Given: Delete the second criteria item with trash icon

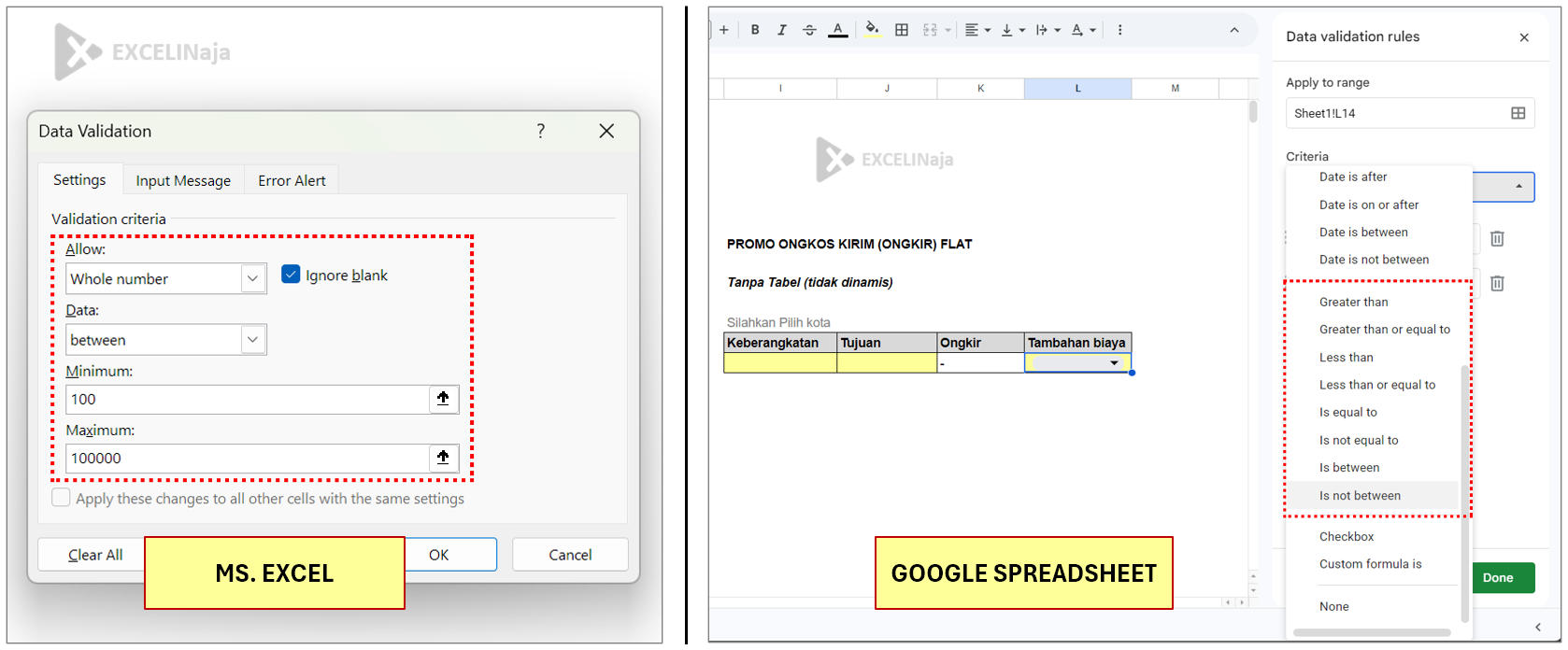Looking at the screenshot, I should 1497,283.
